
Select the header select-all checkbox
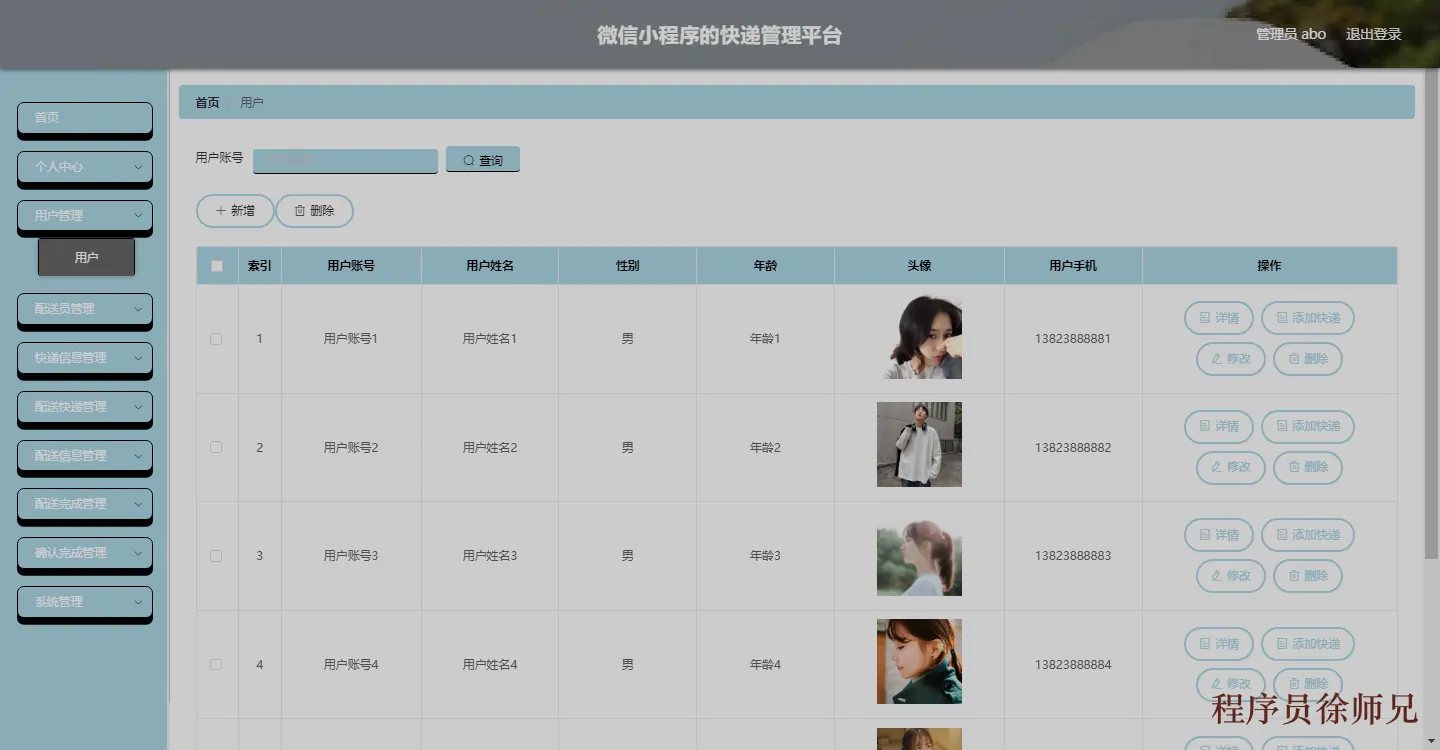coord(217,266)
